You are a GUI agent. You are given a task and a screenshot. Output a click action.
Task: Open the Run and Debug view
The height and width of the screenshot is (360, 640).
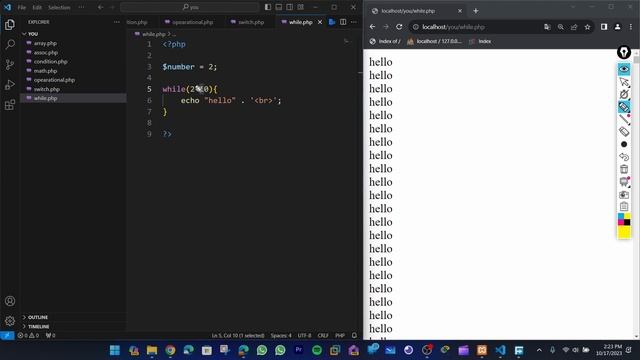(10, 84)
